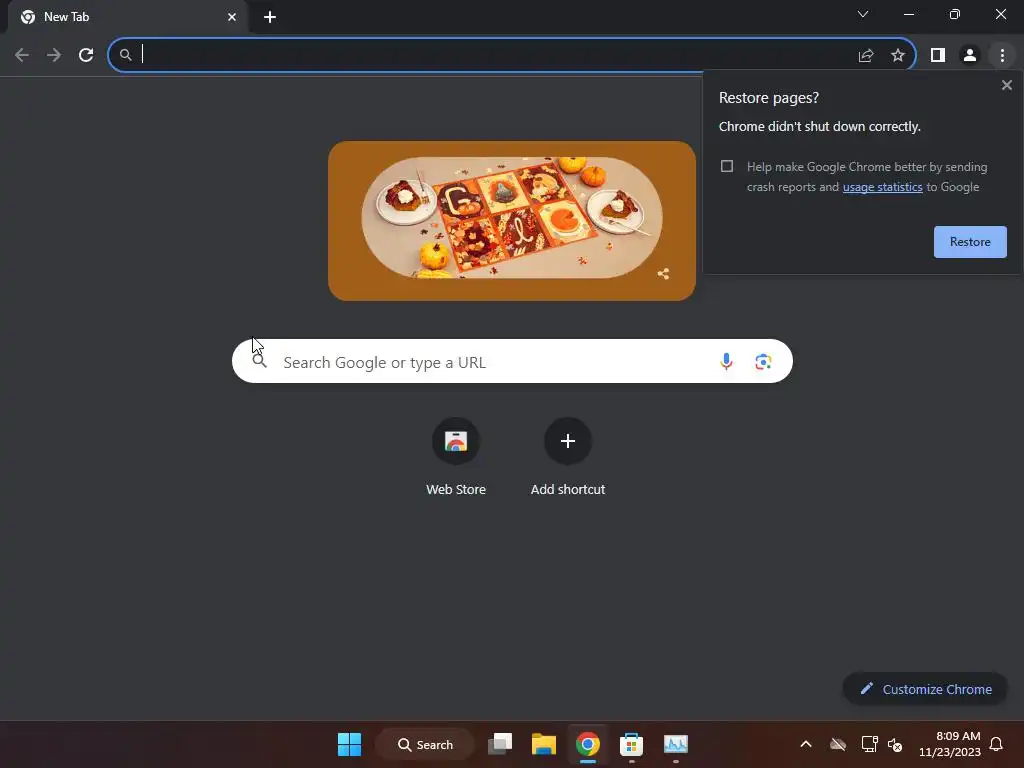This screenshot has height=768, width=1024.
Task: Click the muted volume tray icon
Action: [895, 744]
